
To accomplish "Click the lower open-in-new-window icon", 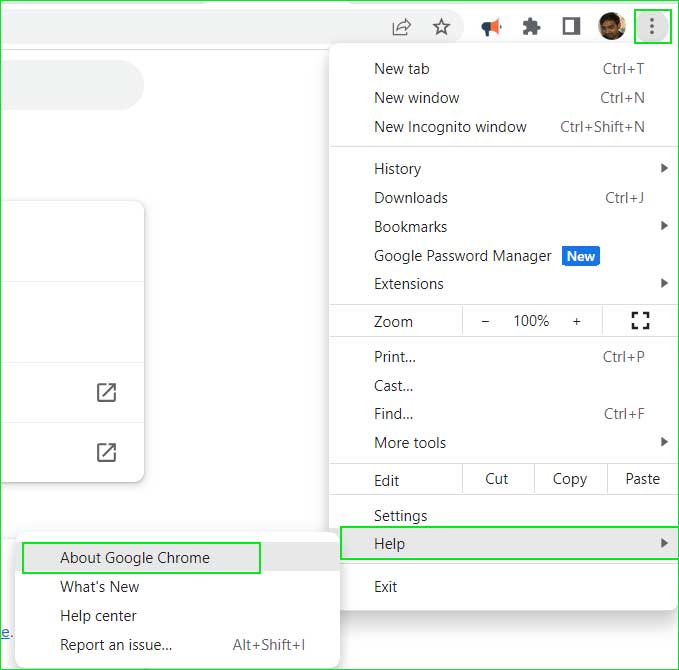I will [106, 452].
